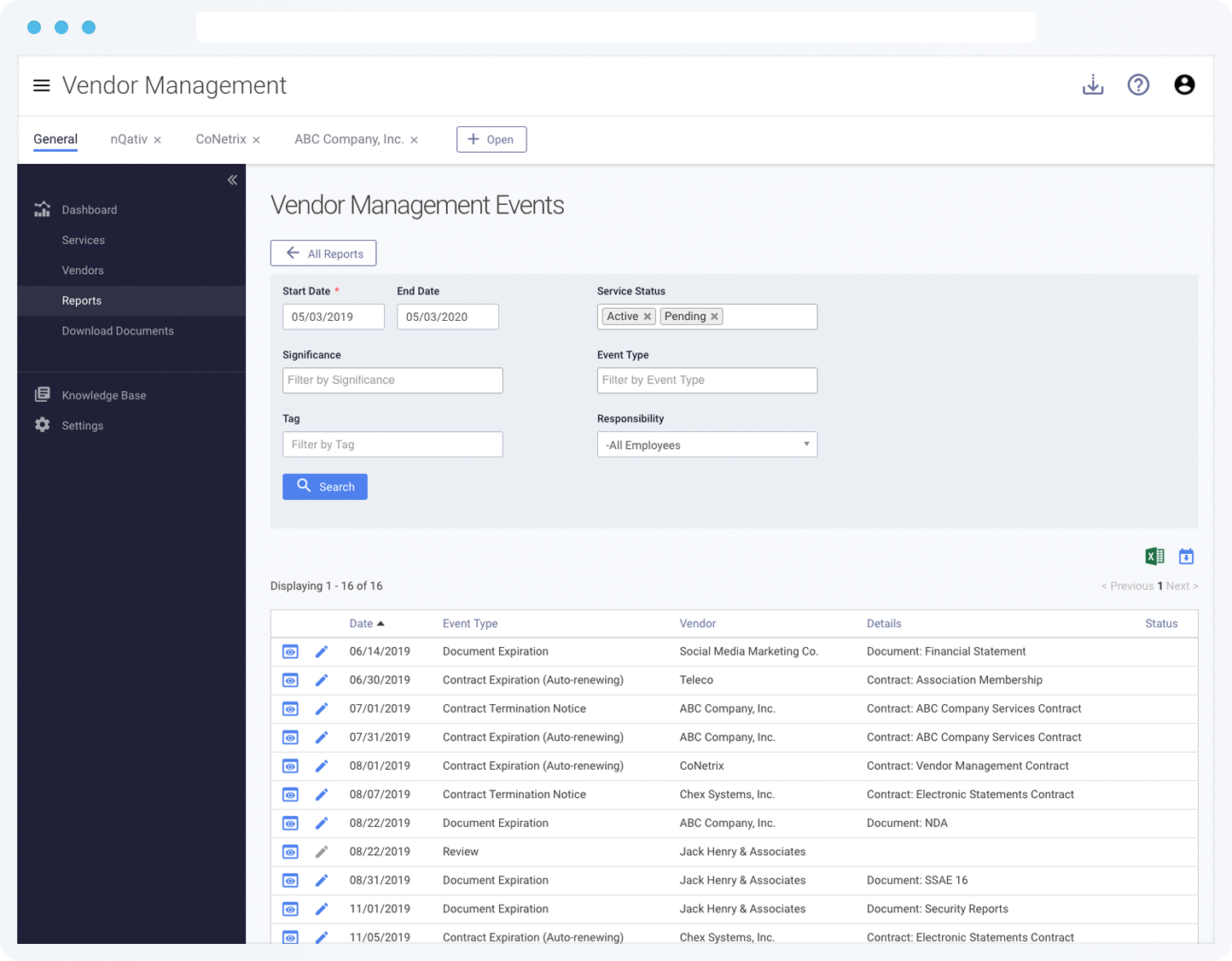This screenshot has width=1232, height=961.
Task: Click the calendar export icon
Action: [1186, 556]
